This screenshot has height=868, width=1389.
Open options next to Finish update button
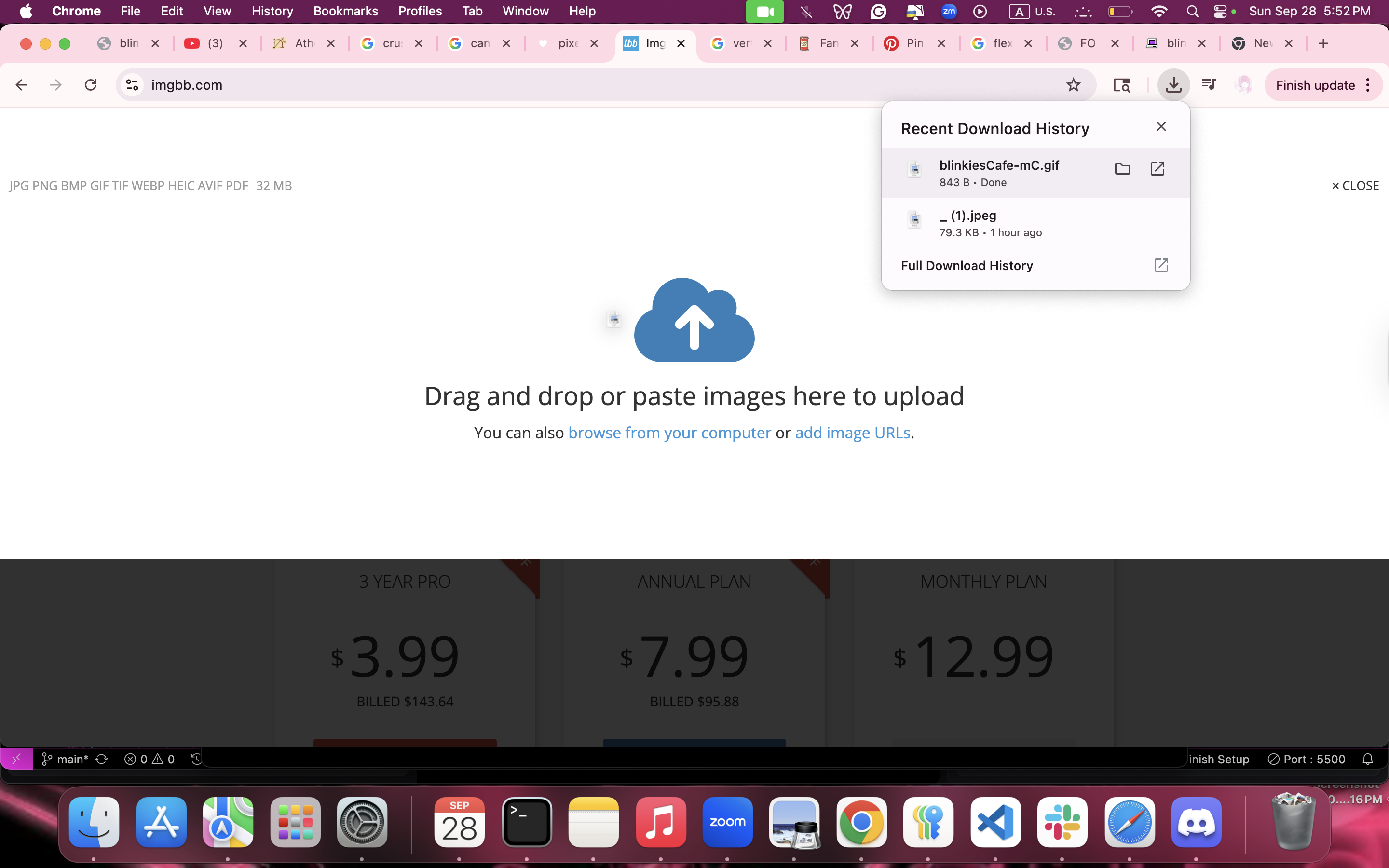click(1368, 84)
